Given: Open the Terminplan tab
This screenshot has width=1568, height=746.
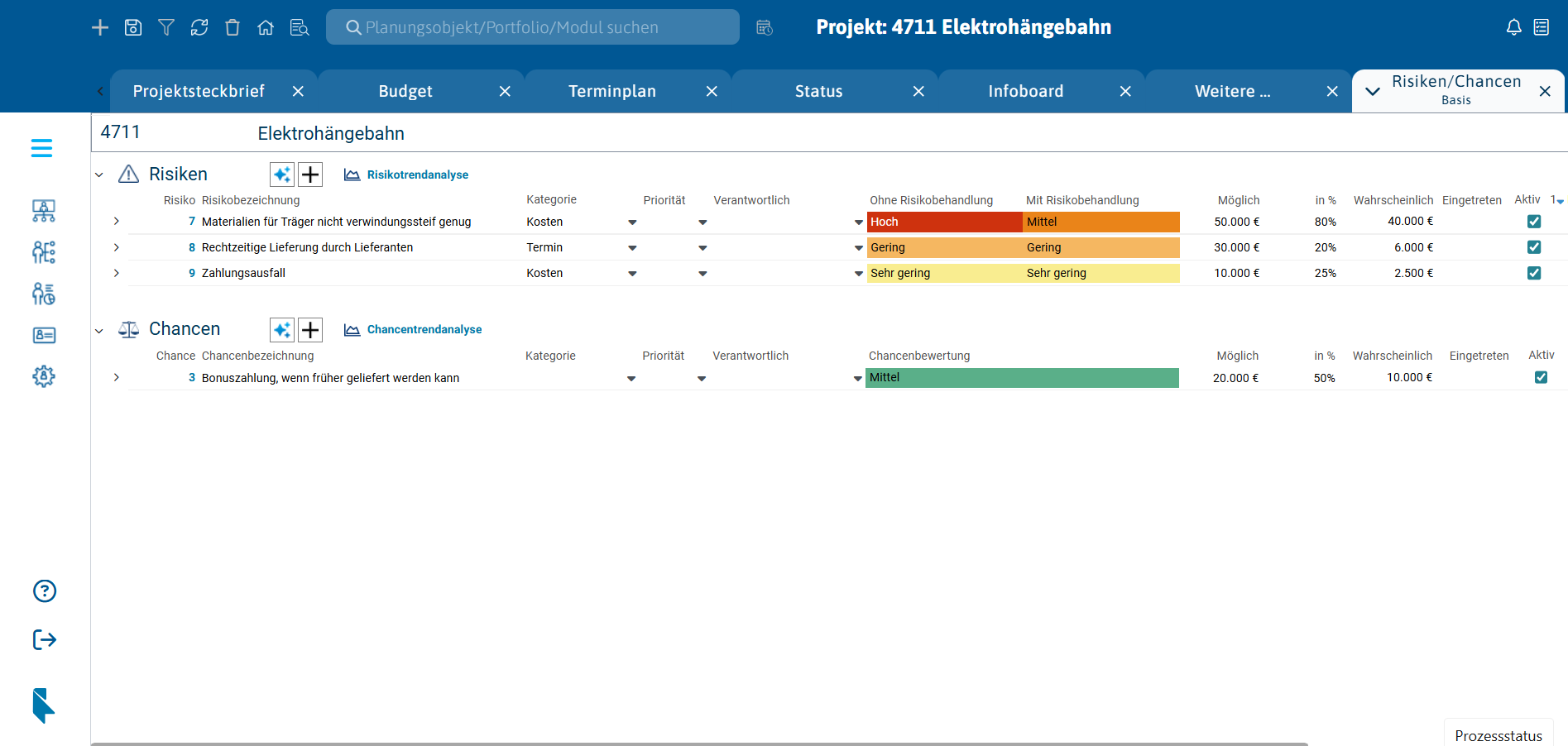Looking at the screenshot, I should pos(612,91).
